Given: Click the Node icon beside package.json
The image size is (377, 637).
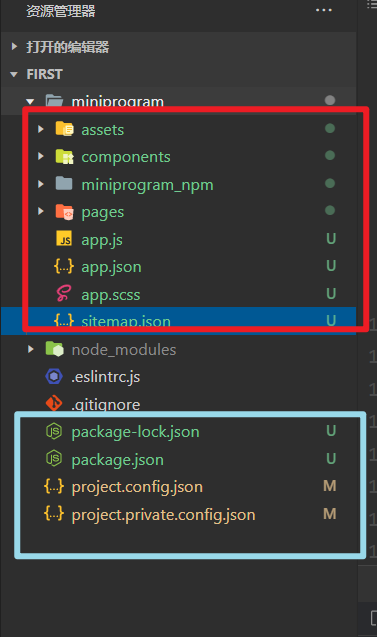Looking at the screenshot, I should (54, 459).
